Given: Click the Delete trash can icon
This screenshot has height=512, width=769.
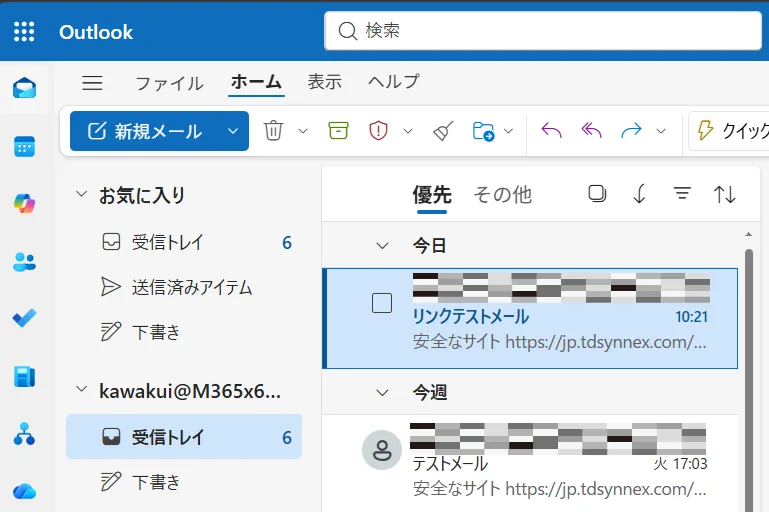Looking at the screenshot, I should coord(273,131).
